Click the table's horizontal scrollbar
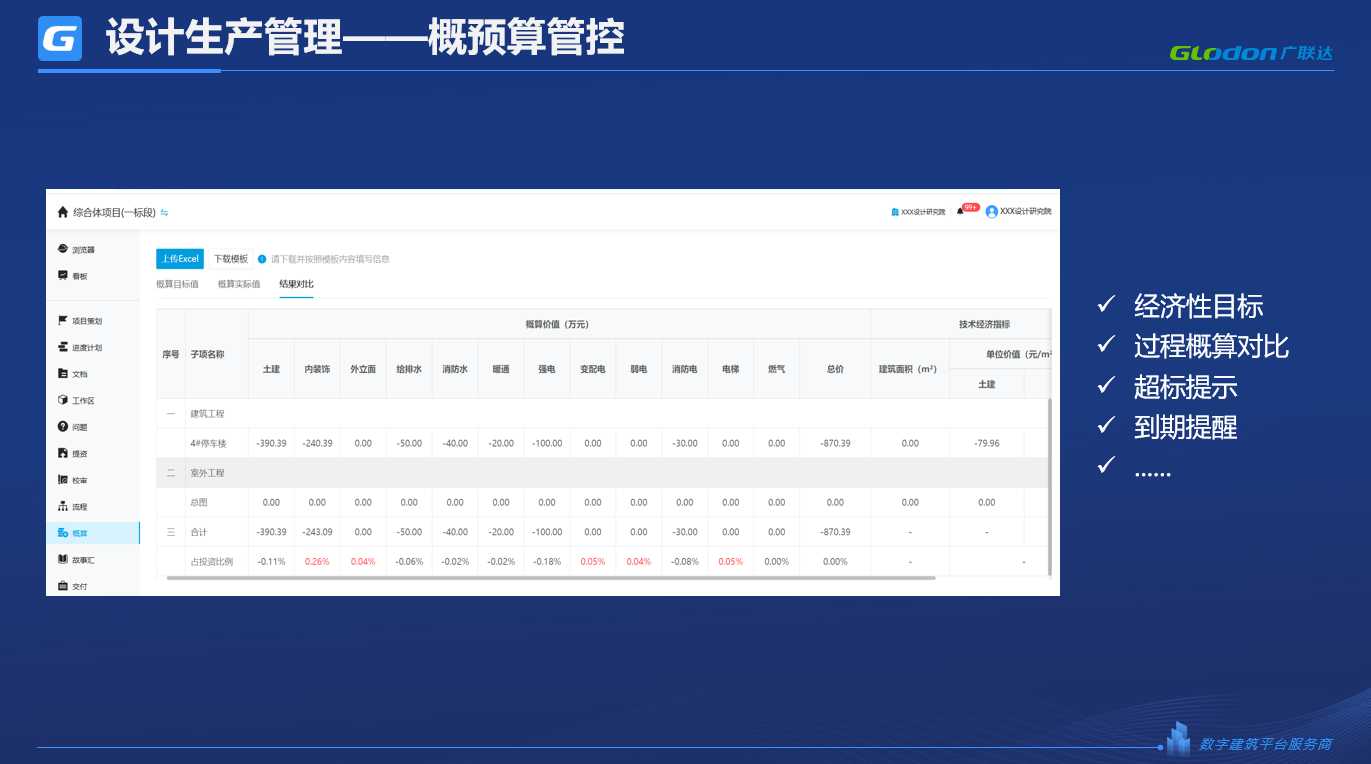Image resolution: width=1371 pixels, height=764 pixels. [x=551, y=578]
